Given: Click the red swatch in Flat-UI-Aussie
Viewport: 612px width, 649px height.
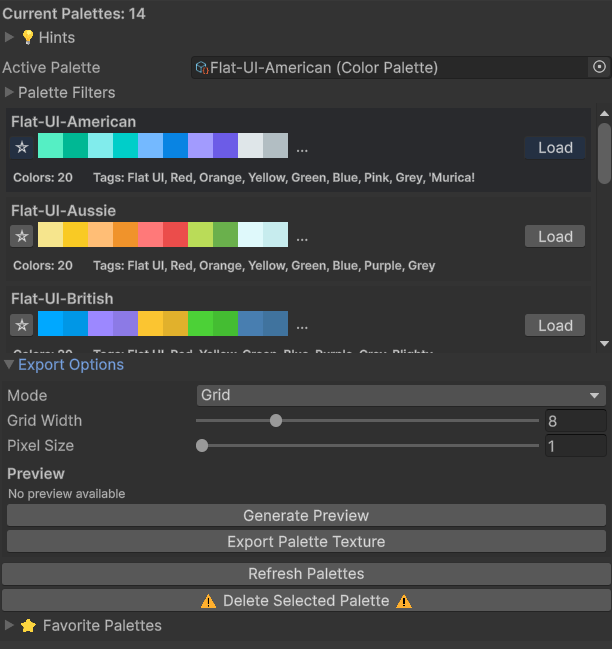Looking at the screenshot, I should click(x=175, y=234).
